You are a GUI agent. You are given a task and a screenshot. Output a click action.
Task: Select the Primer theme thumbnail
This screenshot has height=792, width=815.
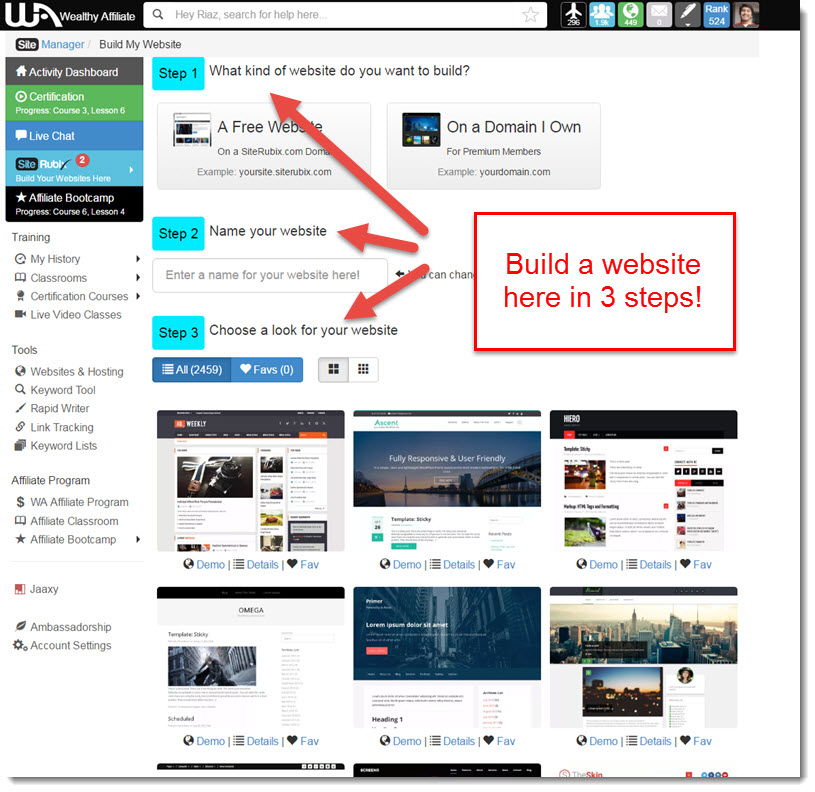447,657
